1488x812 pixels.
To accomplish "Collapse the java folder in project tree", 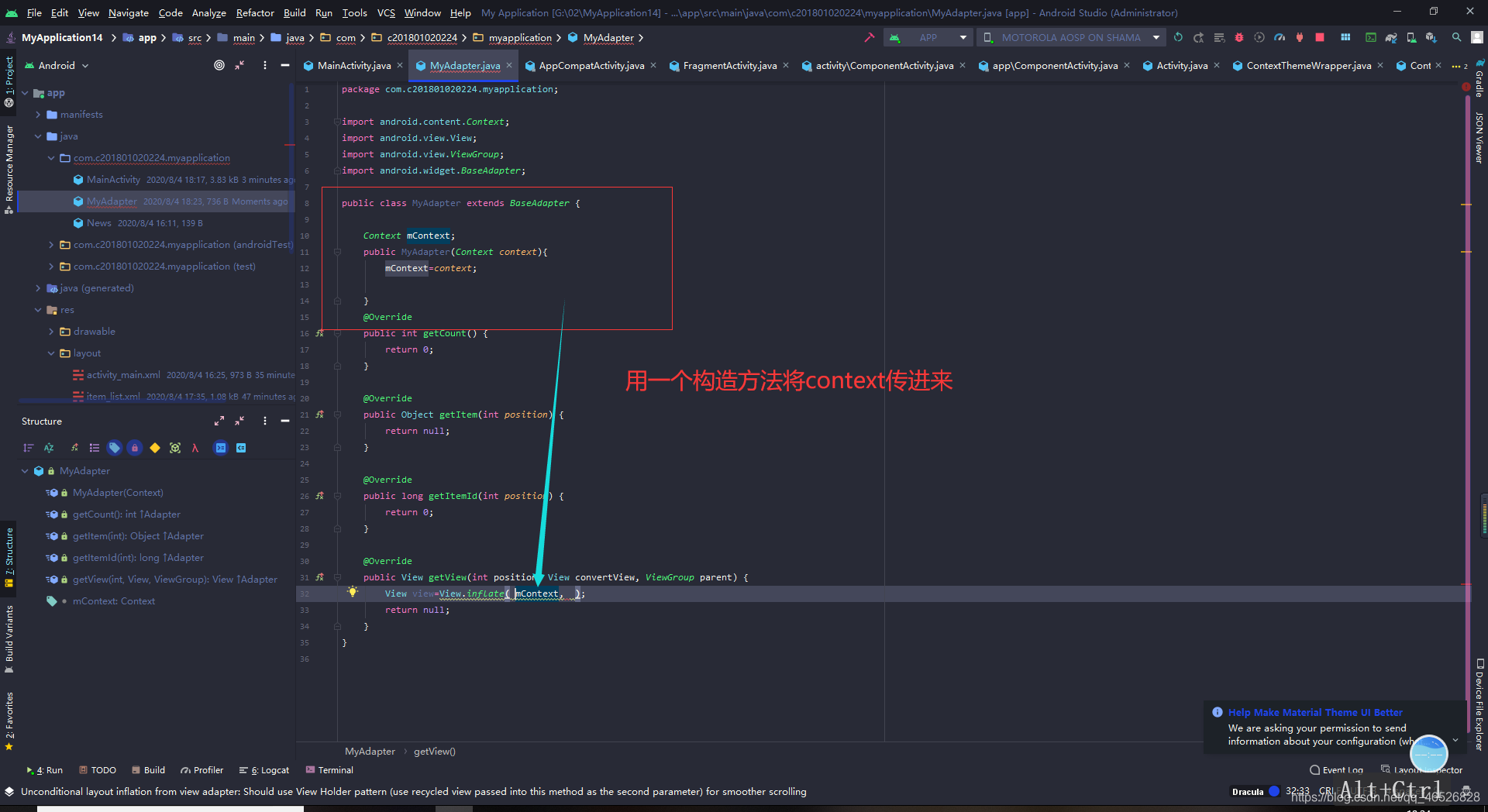I will pos(38,136).
